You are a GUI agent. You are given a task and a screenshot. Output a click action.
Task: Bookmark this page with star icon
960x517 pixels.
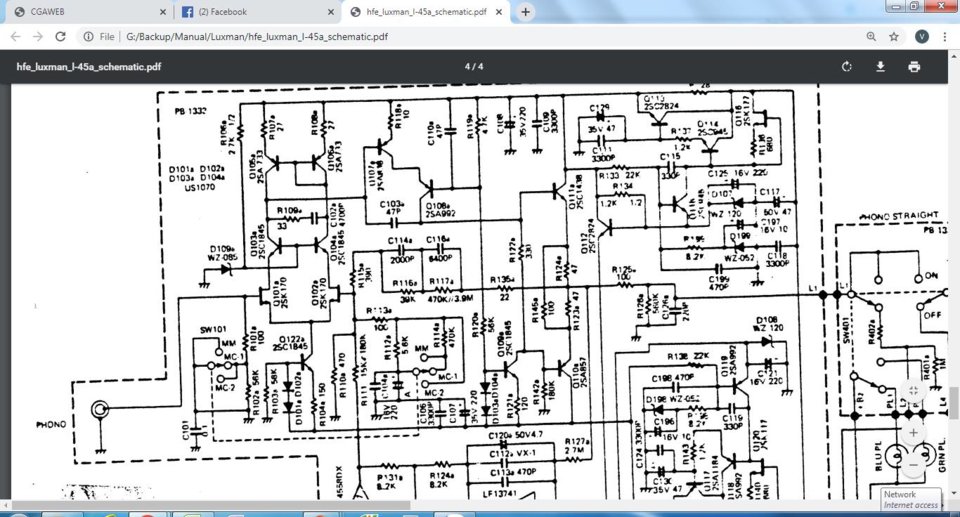[x=894, y=37]
